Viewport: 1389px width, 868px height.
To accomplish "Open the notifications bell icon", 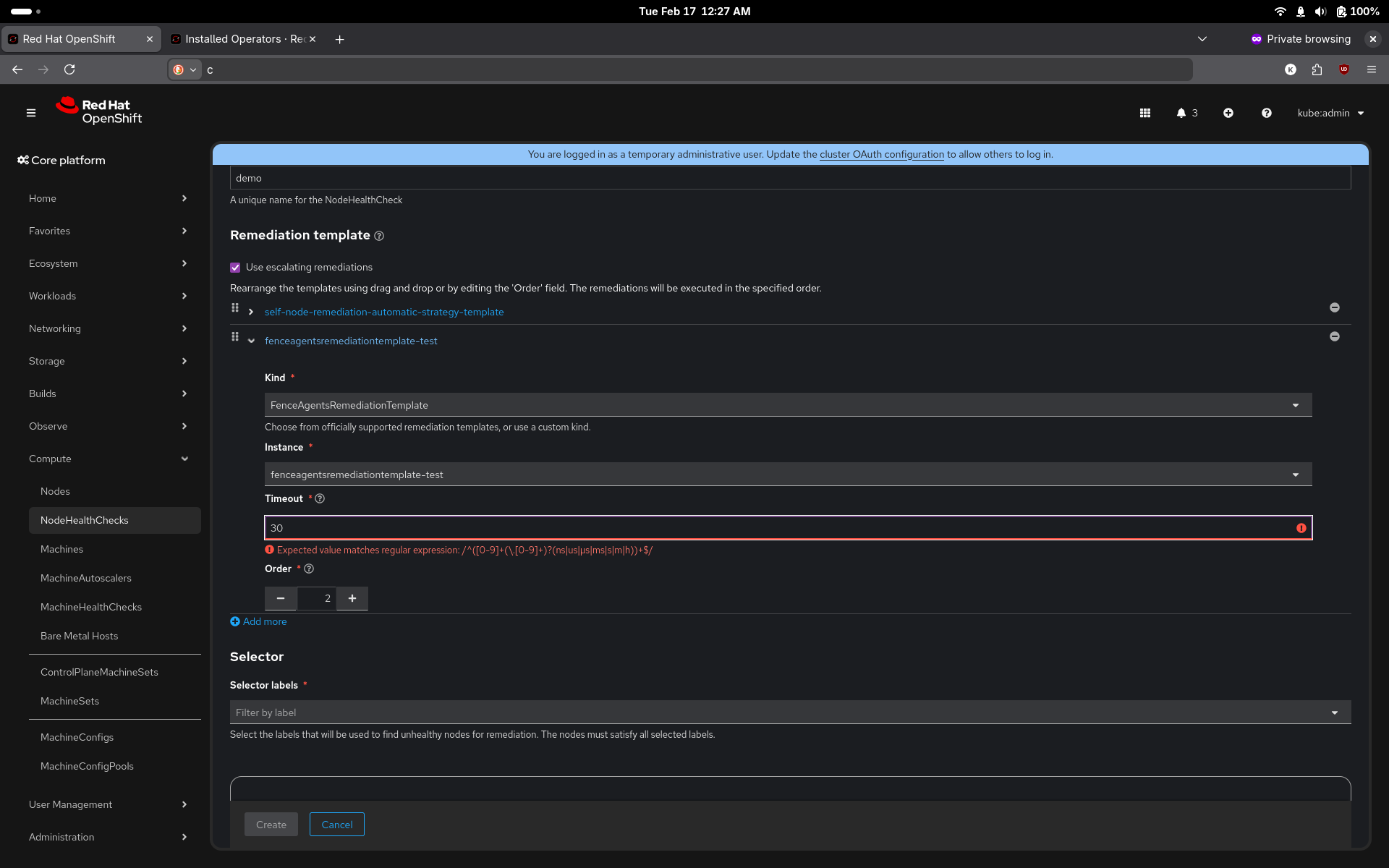I will [x=1181, y=113].
